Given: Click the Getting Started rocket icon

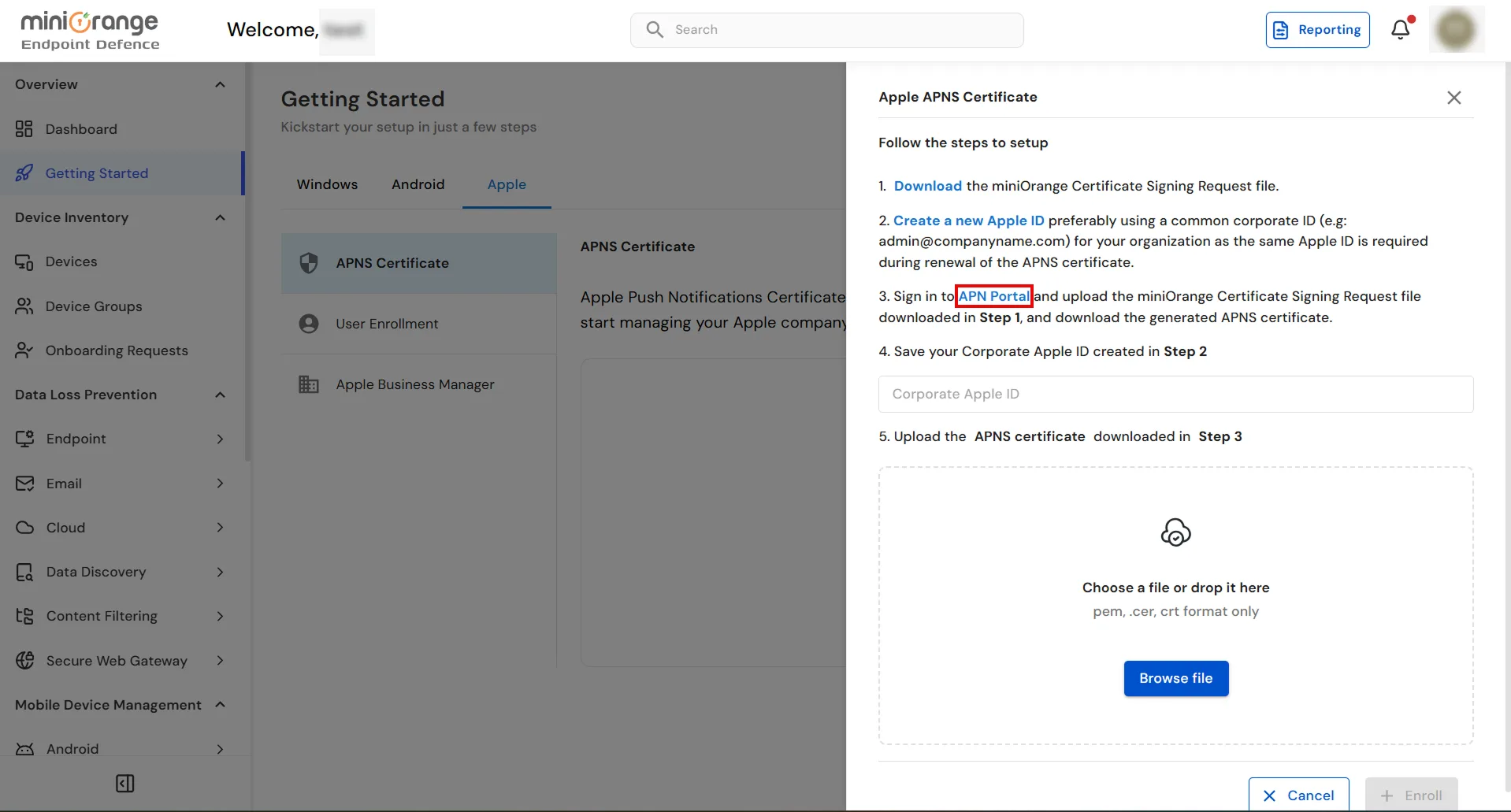Looking at the screenshot, I should point(24,172).
